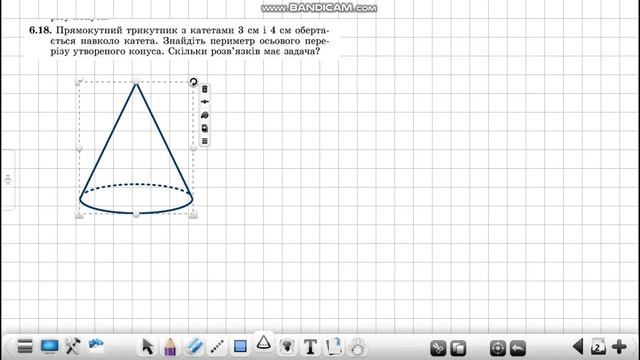Click the scissors cut button
640x360 pixels.
point(438,348)
